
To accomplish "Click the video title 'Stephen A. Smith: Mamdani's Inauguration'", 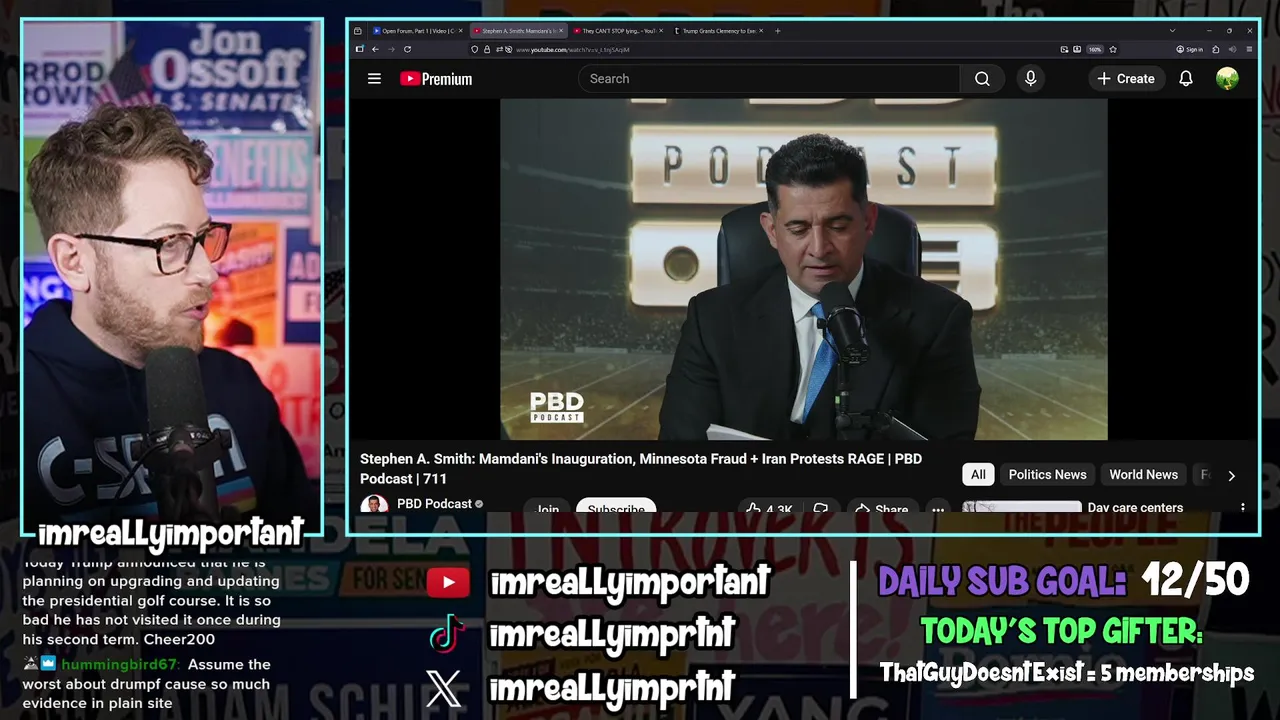I will (641, 468).
